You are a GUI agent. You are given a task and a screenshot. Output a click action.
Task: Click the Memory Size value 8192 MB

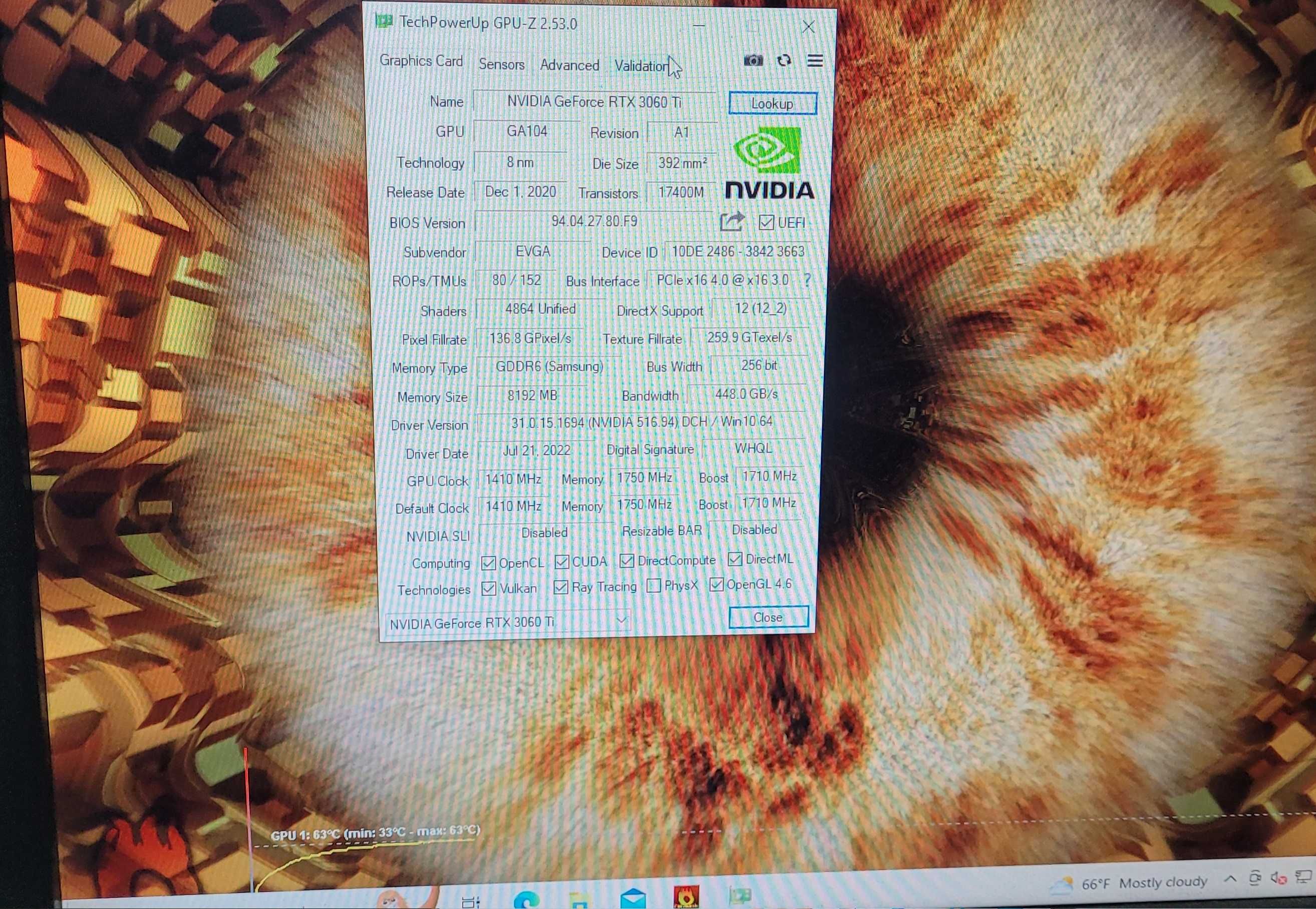click(x=532, y=395)
